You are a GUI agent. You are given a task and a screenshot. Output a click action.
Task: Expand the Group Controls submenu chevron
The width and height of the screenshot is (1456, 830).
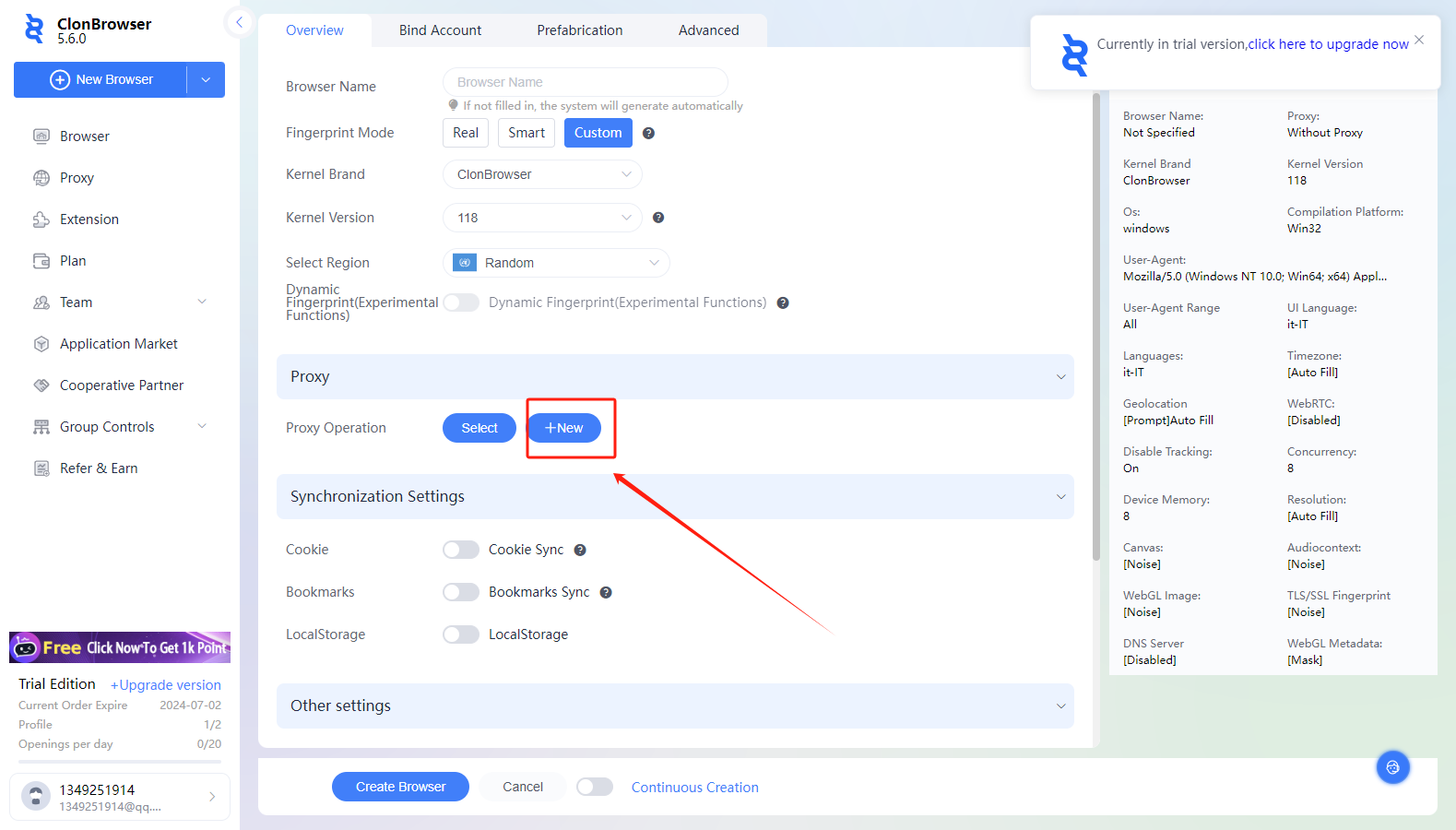(x=202, y=426)
